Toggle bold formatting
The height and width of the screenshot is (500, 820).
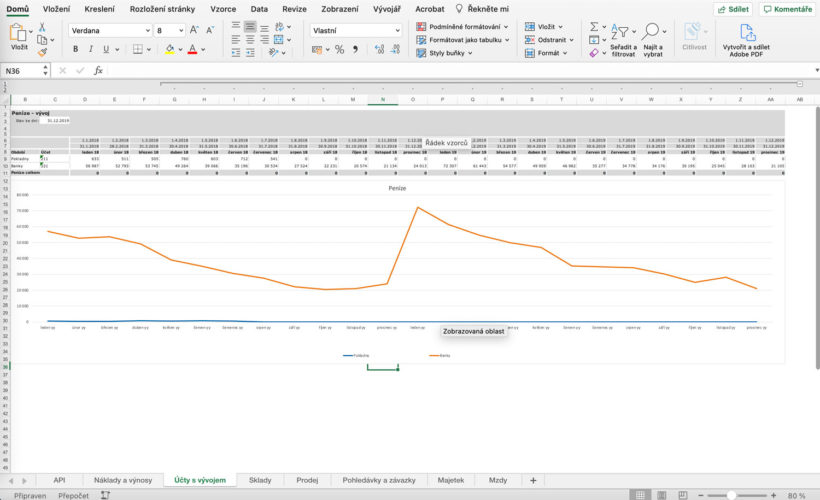[x=76, y=49]
